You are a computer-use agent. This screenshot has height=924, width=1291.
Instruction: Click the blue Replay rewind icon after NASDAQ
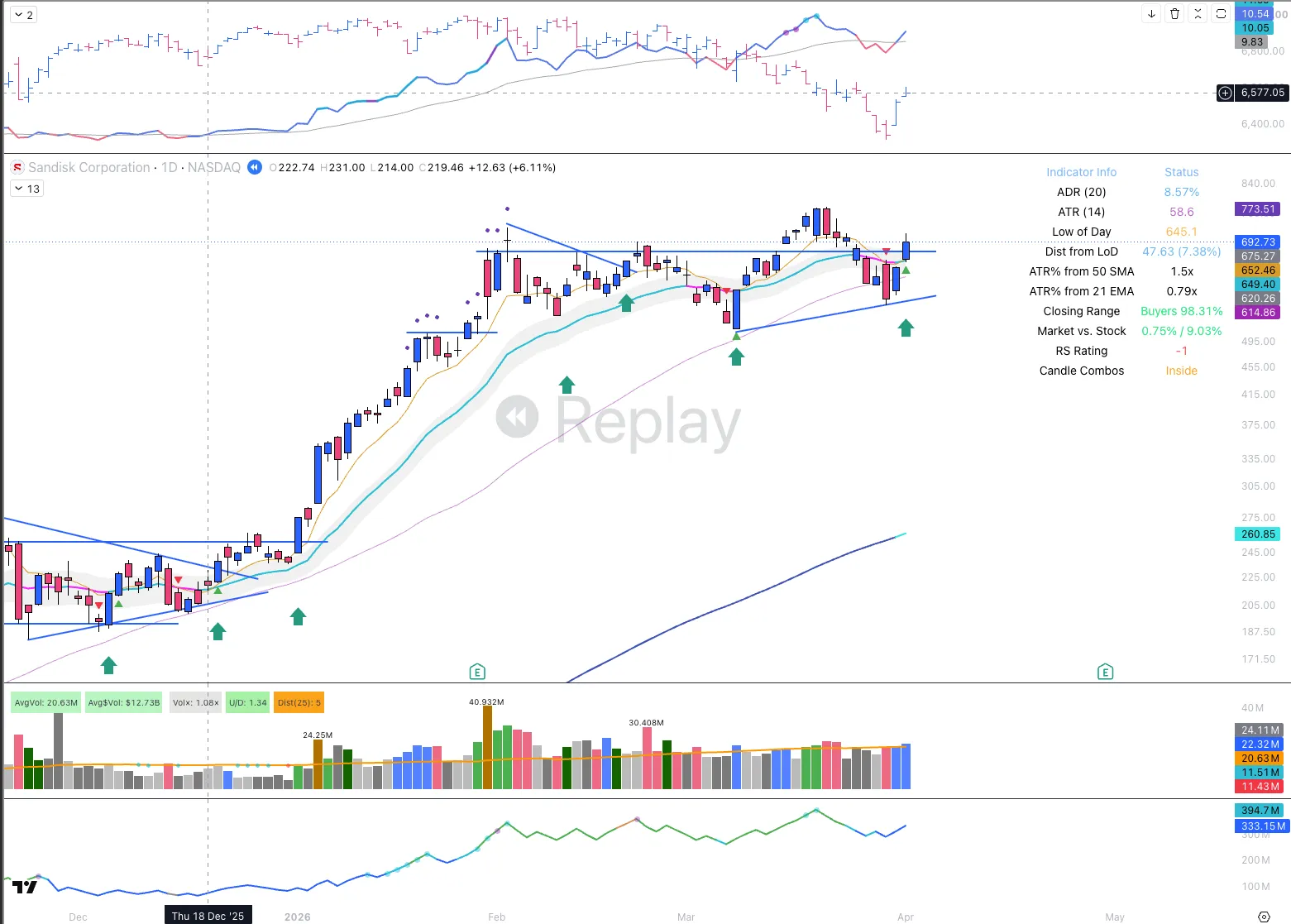point(255,167)
